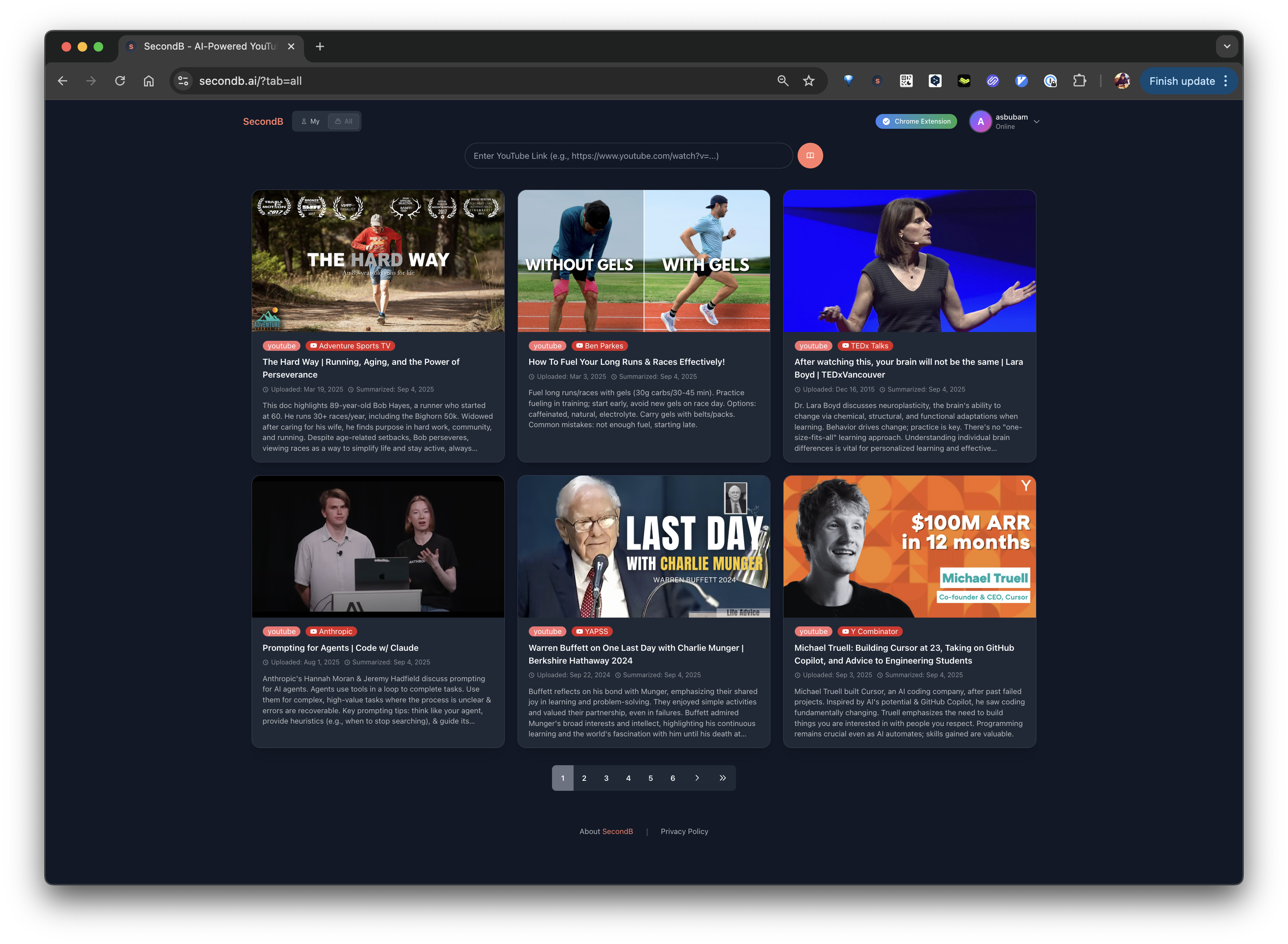Click the yellow-green stacked layers extension icon

click(x=964, y=81)
